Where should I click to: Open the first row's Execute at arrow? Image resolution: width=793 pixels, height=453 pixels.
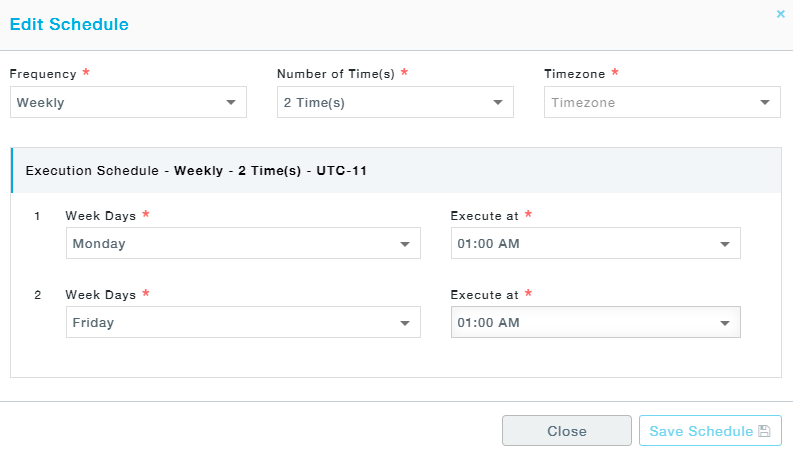click(x=725, y=244)
